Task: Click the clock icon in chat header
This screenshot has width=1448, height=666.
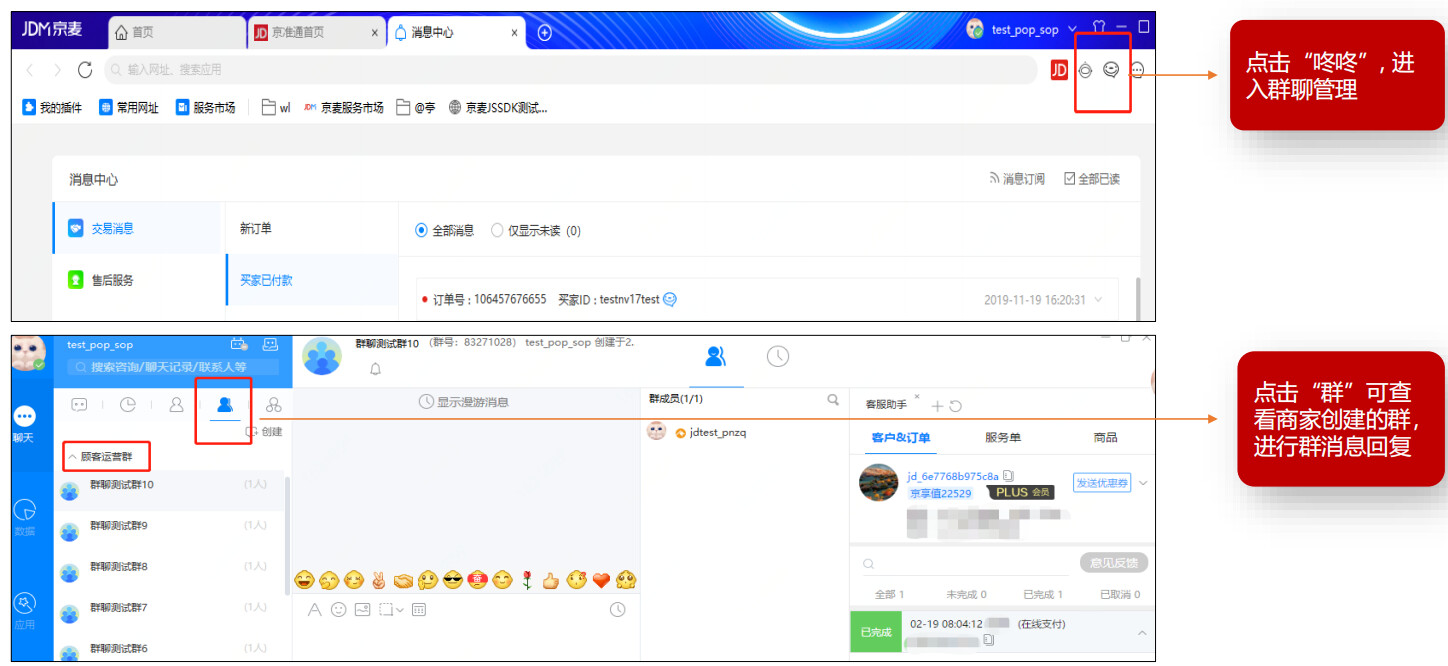Action: pos(778,356)
